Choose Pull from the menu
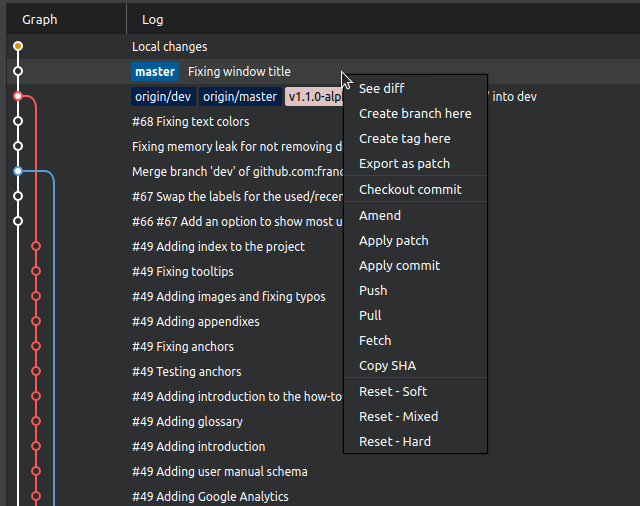The width and height of the screenshot is (640, 506). [x=416, y=315]
